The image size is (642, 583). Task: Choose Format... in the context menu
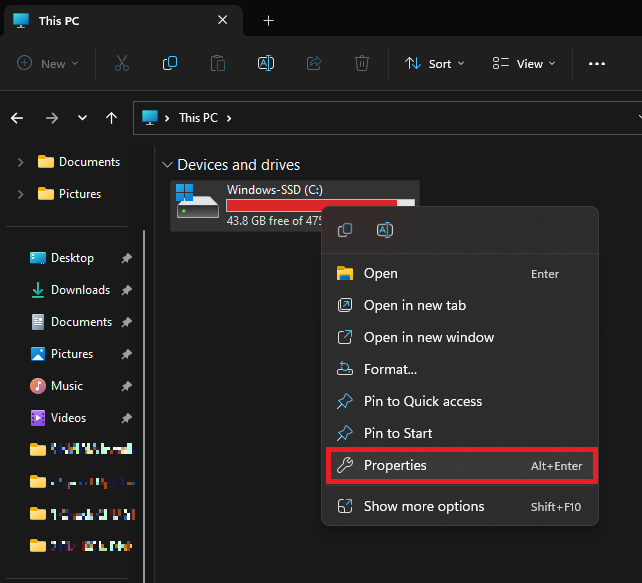(390, 369)
